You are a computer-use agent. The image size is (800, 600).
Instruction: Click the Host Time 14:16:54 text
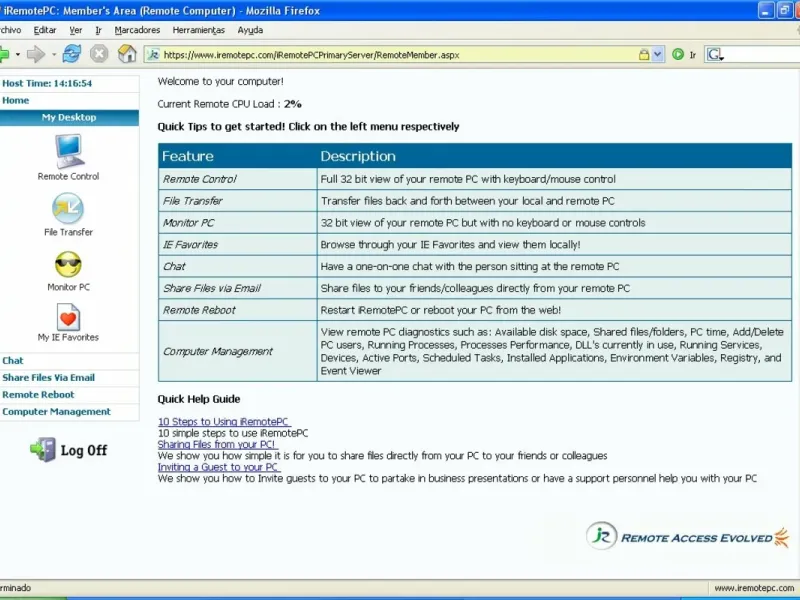point(47,83)
